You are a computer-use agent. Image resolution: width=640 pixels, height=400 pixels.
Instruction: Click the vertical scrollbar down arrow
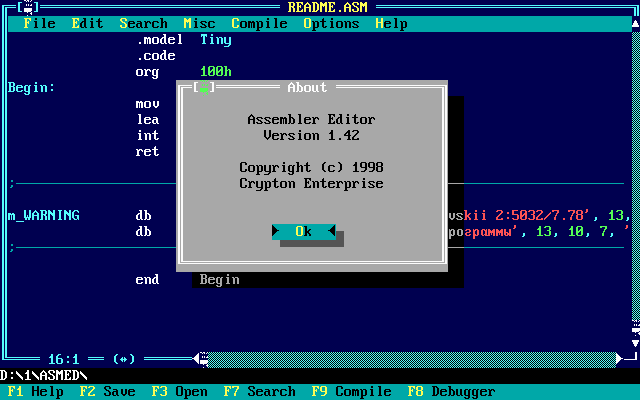coord(636,343)
